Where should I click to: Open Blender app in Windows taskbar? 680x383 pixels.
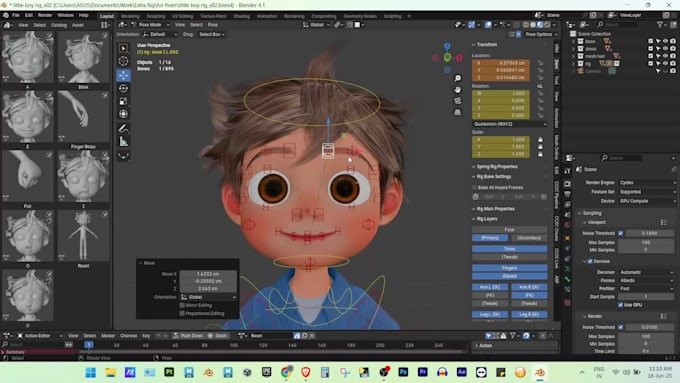tap(540, 372)
